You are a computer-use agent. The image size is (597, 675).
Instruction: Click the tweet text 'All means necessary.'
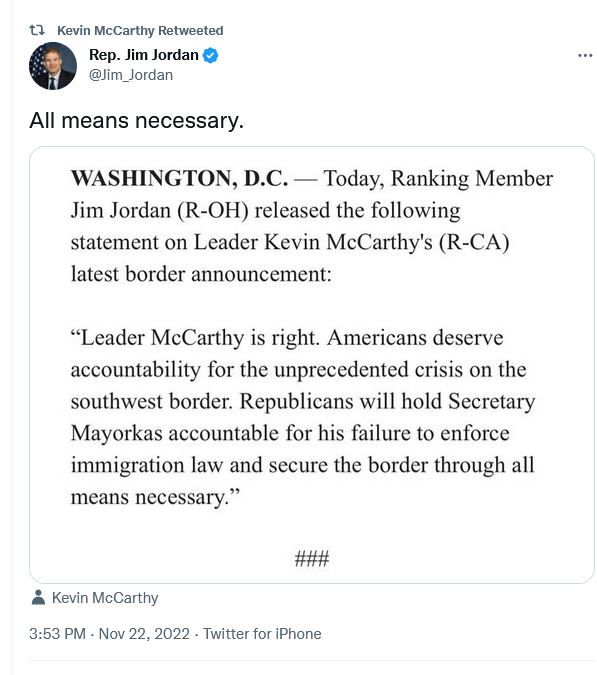(x=136, y=120)
